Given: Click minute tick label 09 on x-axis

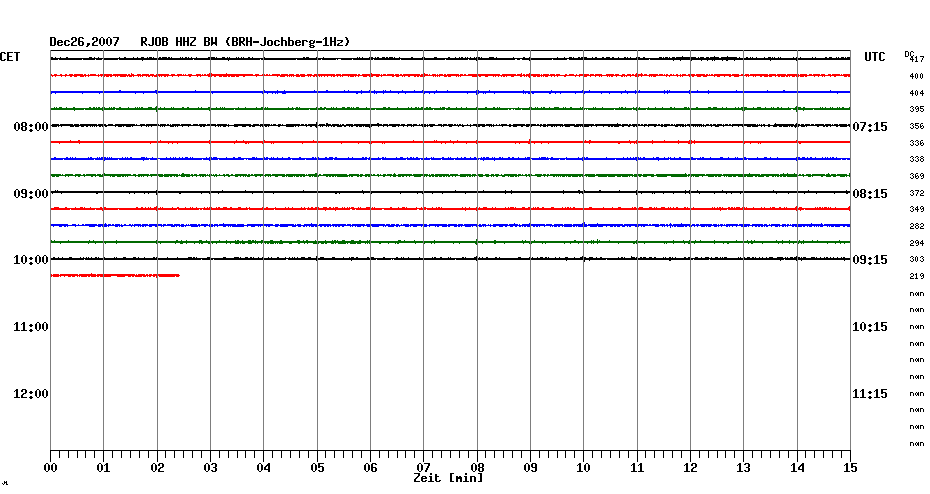Looking at the screenshot, I should [x=530, y=468].
